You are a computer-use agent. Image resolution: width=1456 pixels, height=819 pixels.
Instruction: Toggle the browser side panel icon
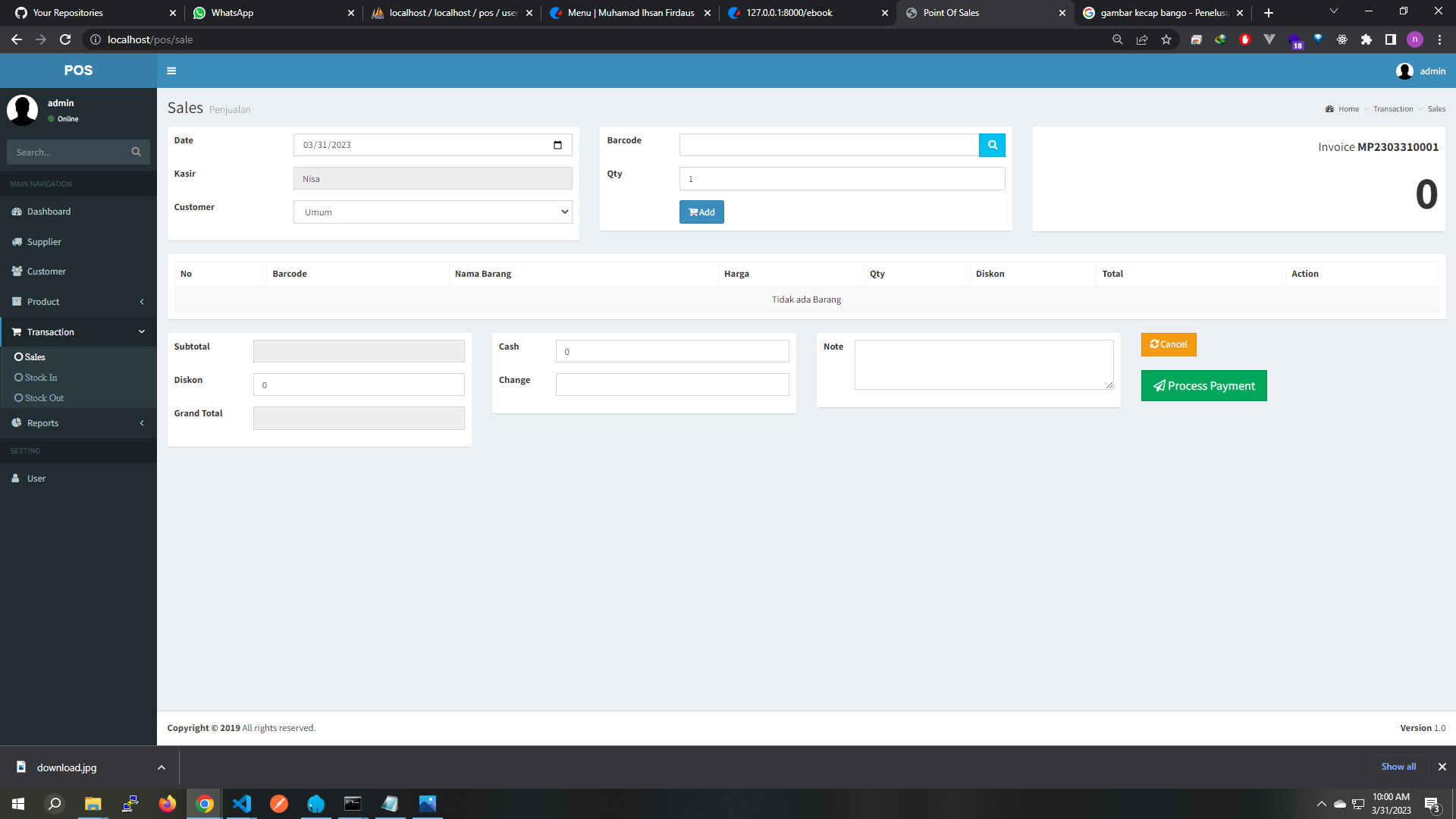[x=1391, y=39]
